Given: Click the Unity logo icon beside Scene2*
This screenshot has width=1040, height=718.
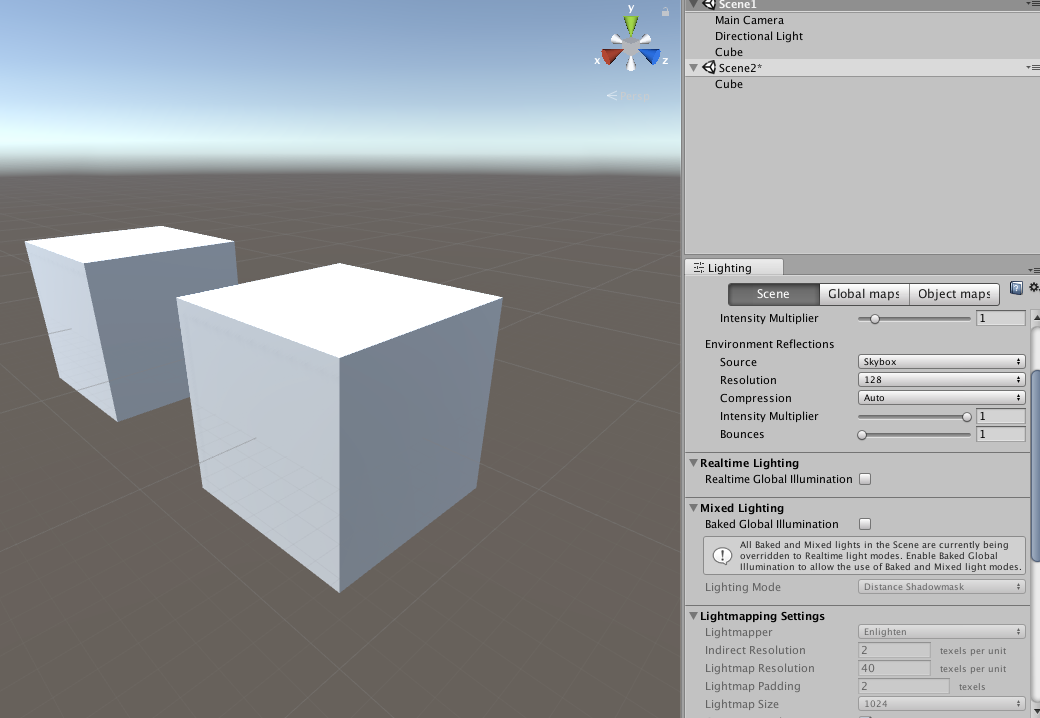Looking at the screenshot, I should coord(709,68).
